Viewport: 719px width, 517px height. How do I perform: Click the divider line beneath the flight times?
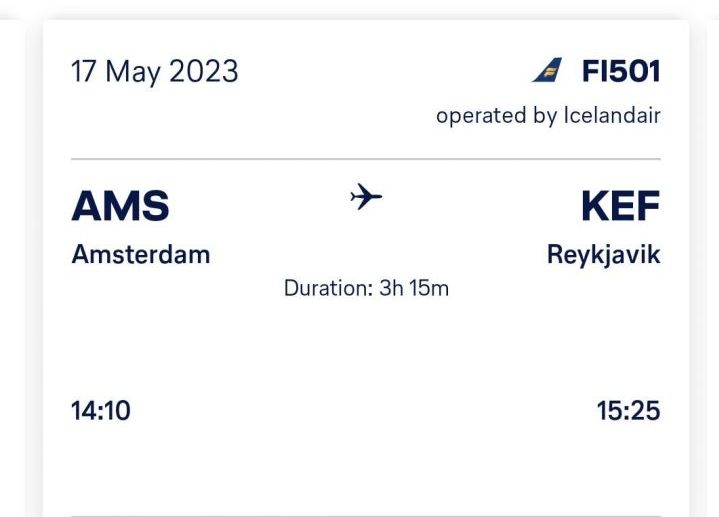(x=366, y=515)
